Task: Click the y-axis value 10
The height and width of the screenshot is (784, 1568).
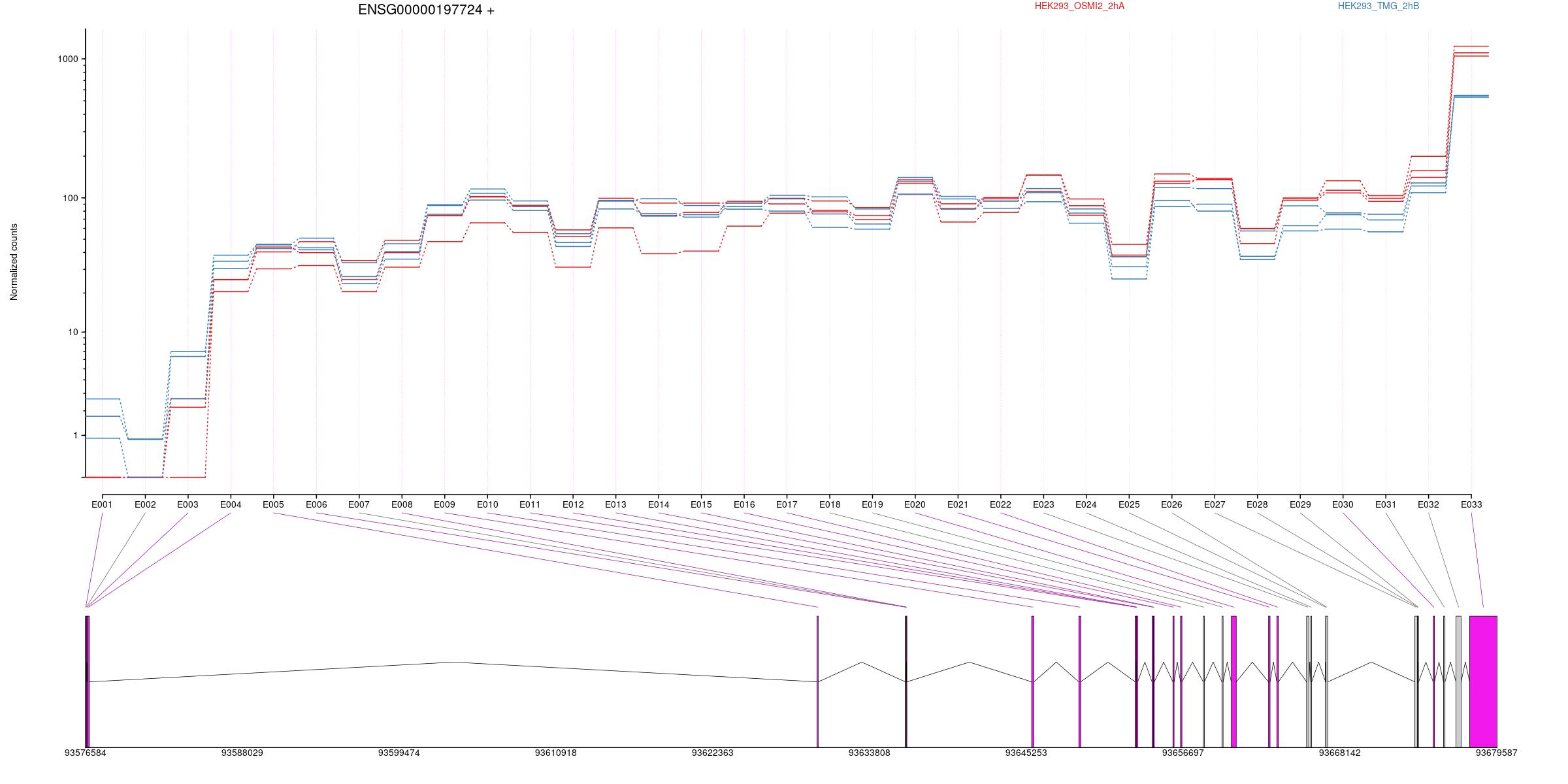Action: (x=73, y=332)
